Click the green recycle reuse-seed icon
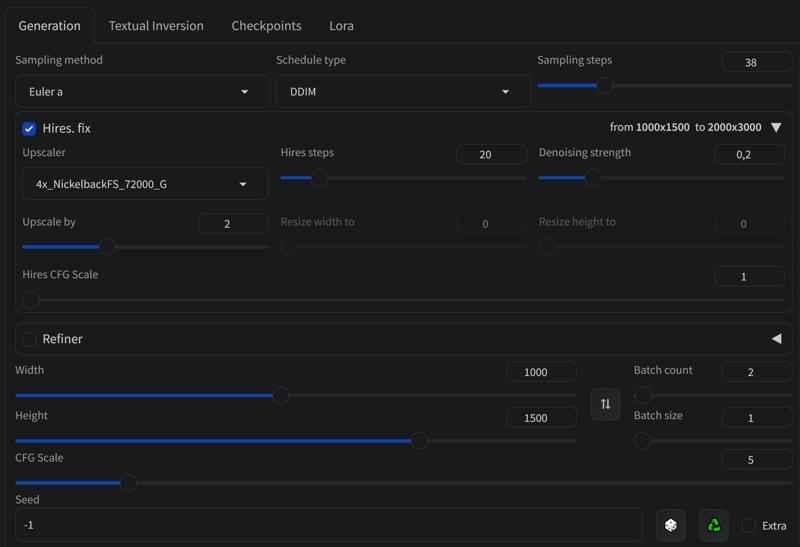The width and height of the screenshot is (800, 547). [x=713, y=525]
